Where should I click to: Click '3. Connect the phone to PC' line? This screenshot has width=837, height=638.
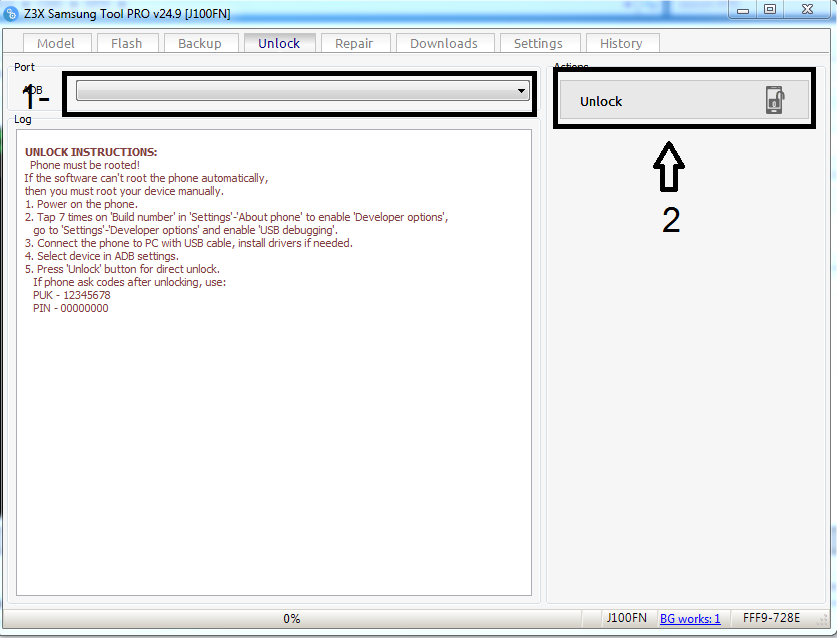pos(188,243)
